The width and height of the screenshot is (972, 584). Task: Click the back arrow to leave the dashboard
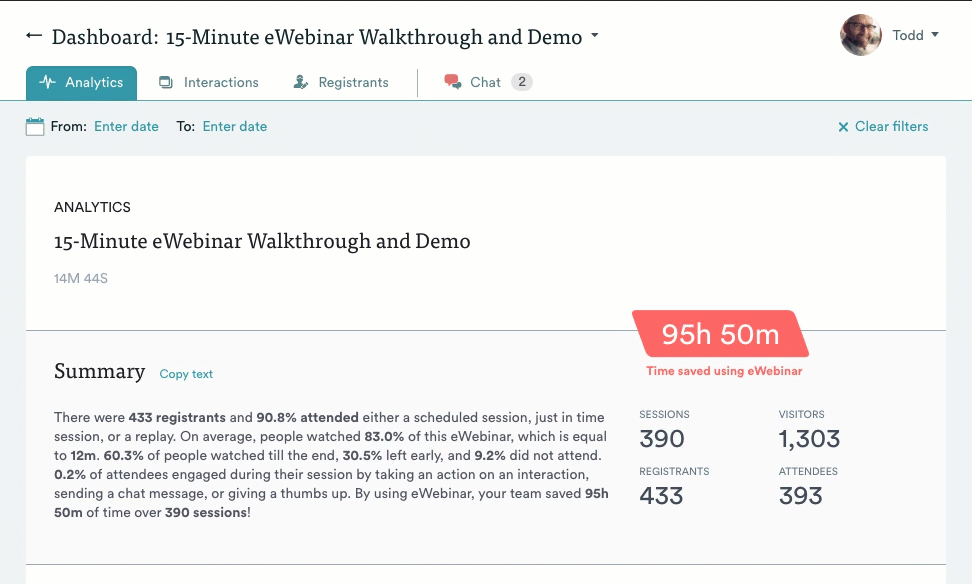point(33,36)
